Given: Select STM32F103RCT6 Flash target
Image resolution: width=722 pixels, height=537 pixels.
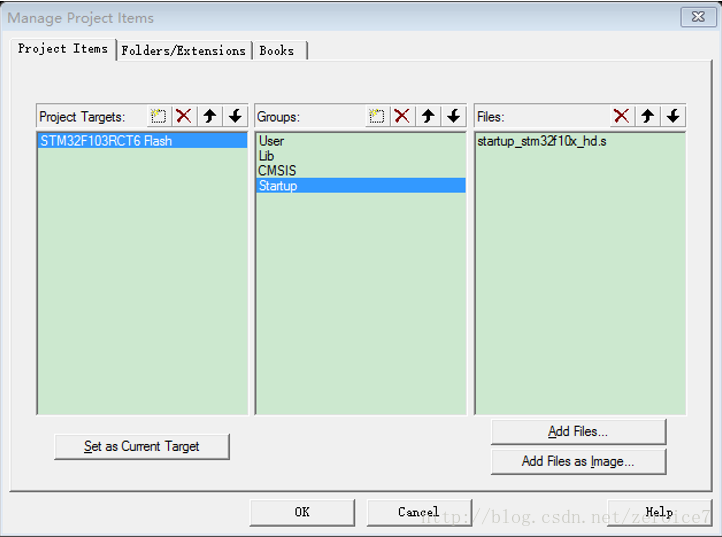Looking at the screenshot, I should [142, 140].
